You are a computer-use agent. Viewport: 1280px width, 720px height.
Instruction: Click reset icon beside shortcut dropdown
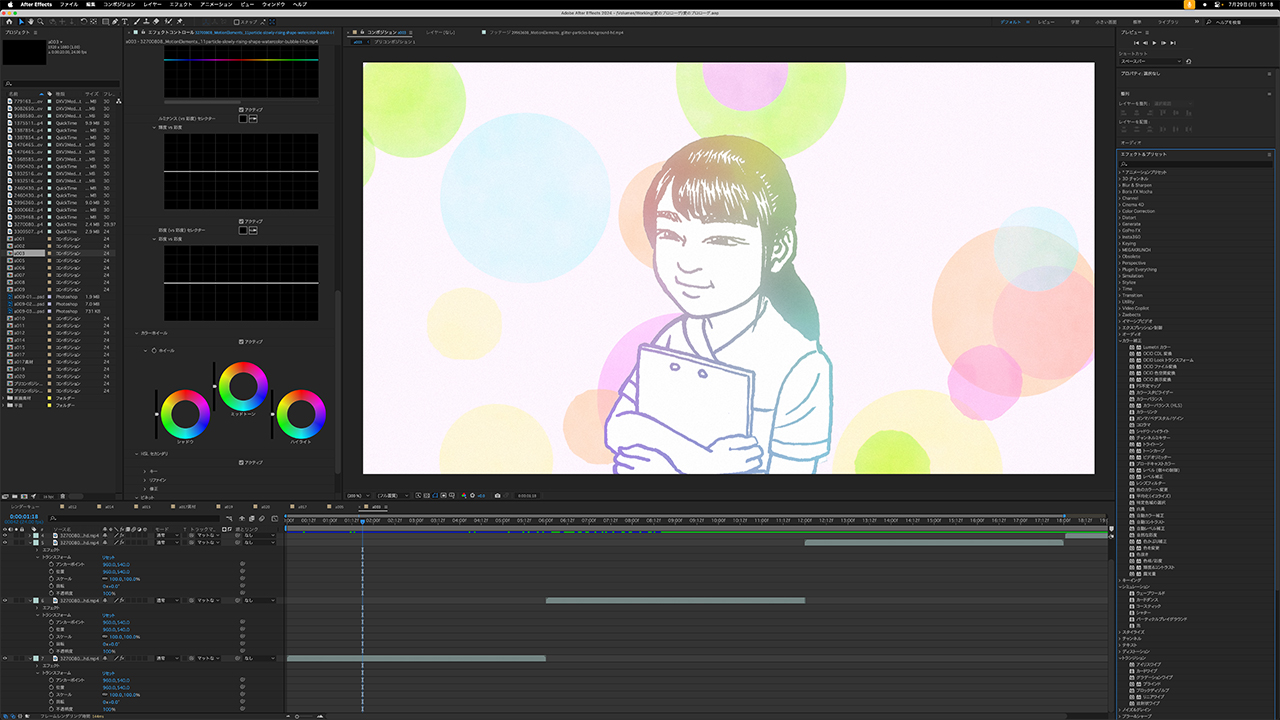pyautogui.click(x=1189, y=61)
